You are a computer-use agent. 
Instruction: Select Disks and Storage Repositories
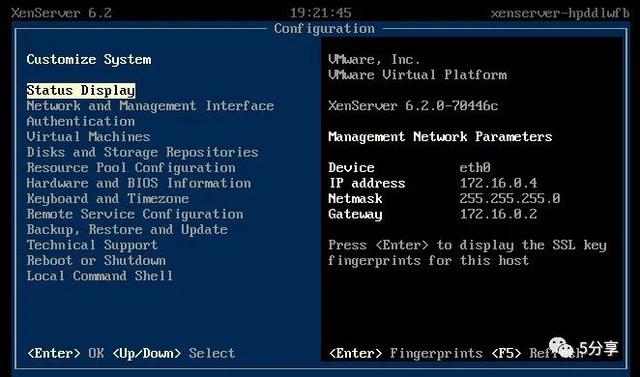(x=142, y=152)
